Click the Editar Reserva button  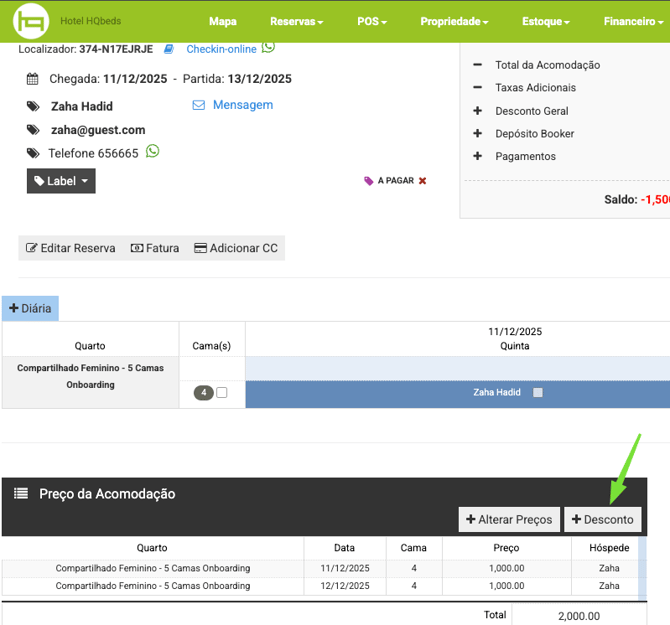point(70,248)
